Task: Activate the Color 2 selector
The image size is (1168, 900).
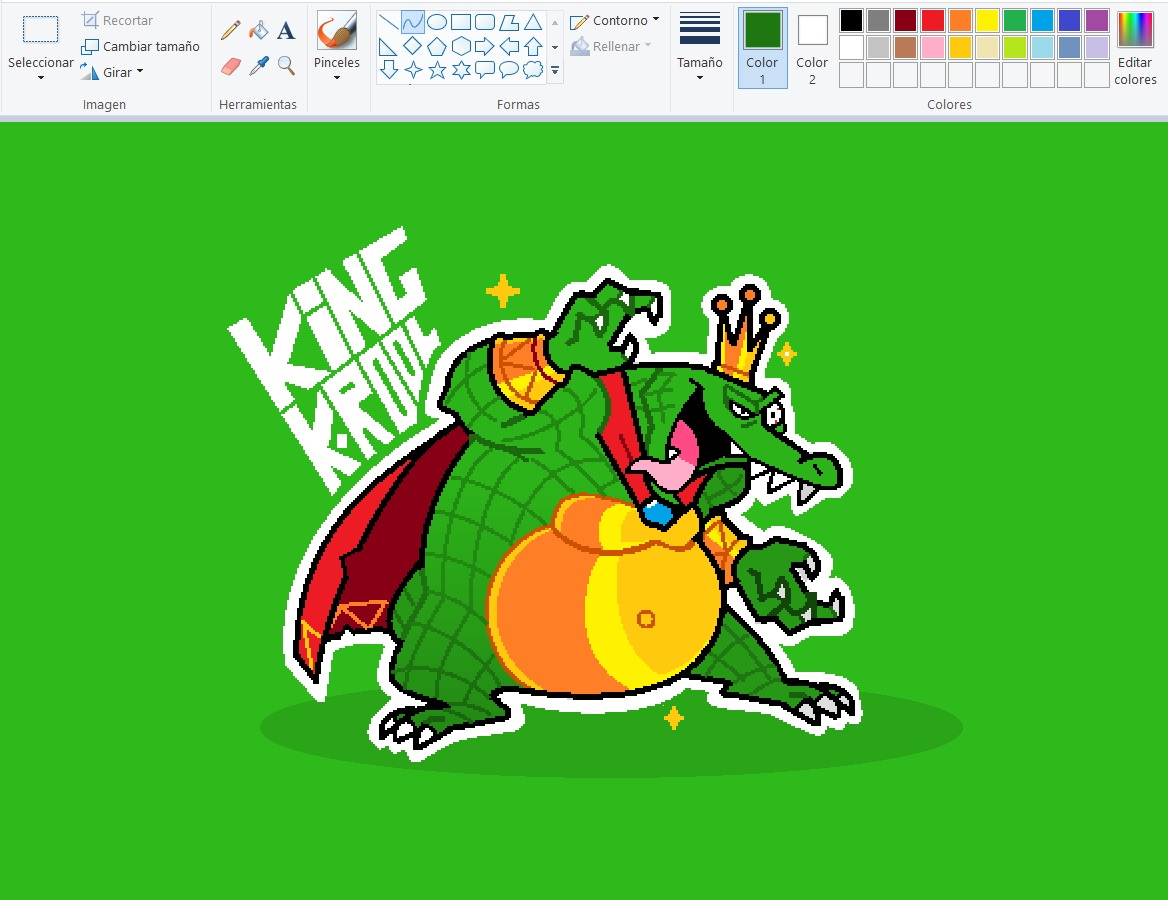Action: (x=812, y=48)
